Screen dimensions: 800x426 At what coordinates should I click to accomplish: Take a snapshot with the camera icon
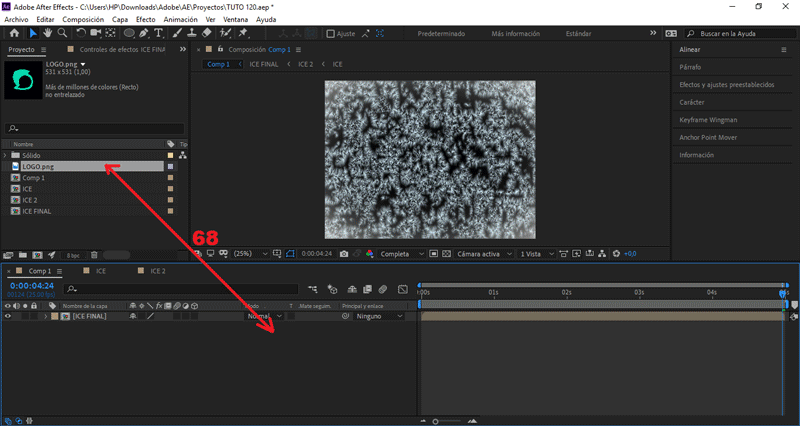pos(344,254)
